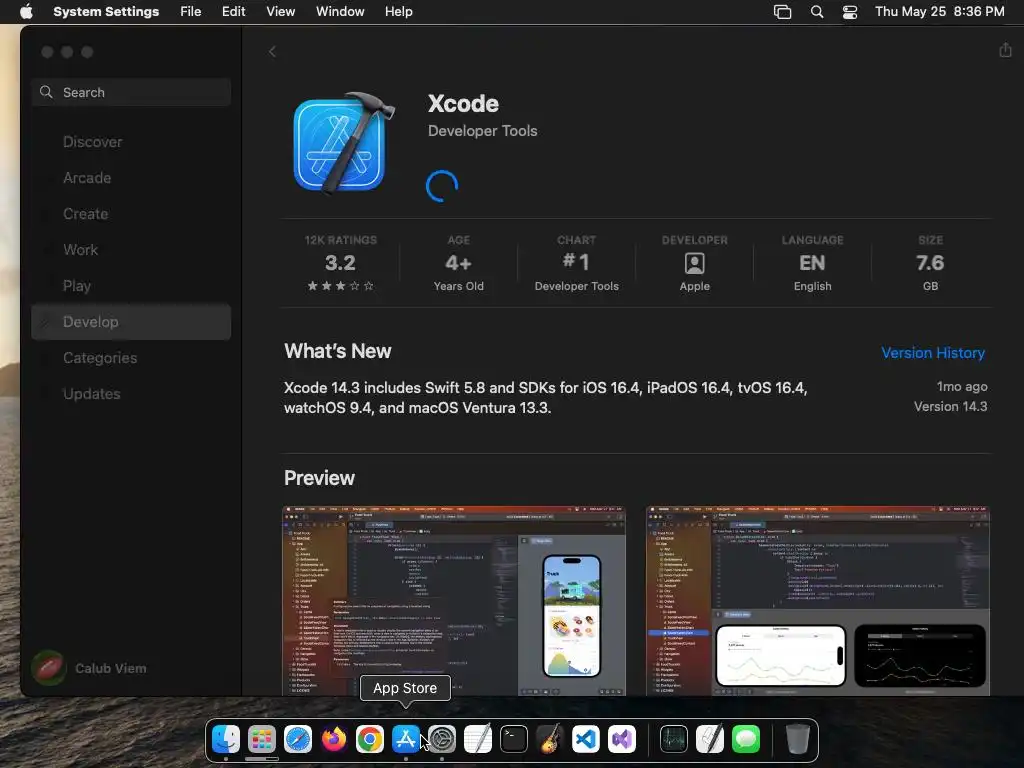Click the App Store Search field
1024x768 pixels.
[131, 92]
